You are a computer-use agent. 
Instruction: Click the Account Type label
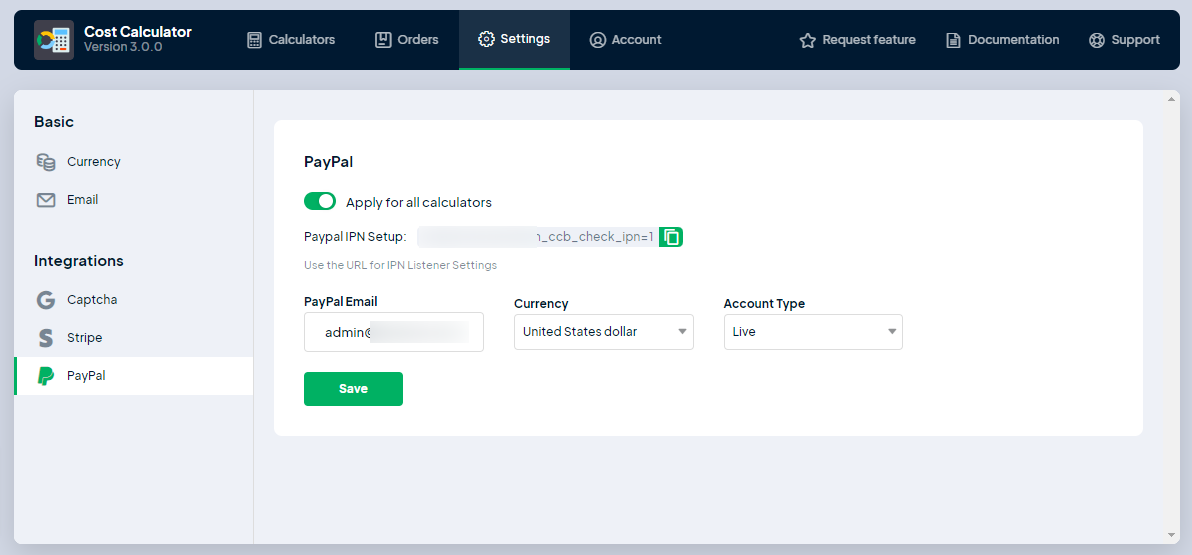click(764, 304)
